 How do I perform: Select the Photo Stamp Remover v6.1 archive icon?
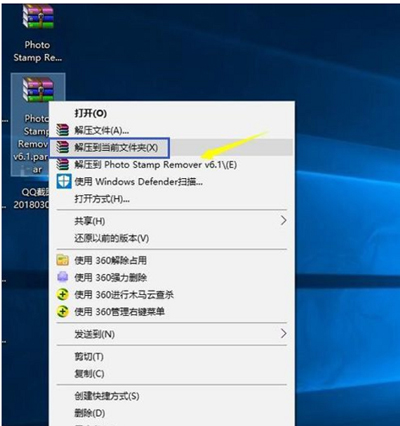click(x=38, y=89)
